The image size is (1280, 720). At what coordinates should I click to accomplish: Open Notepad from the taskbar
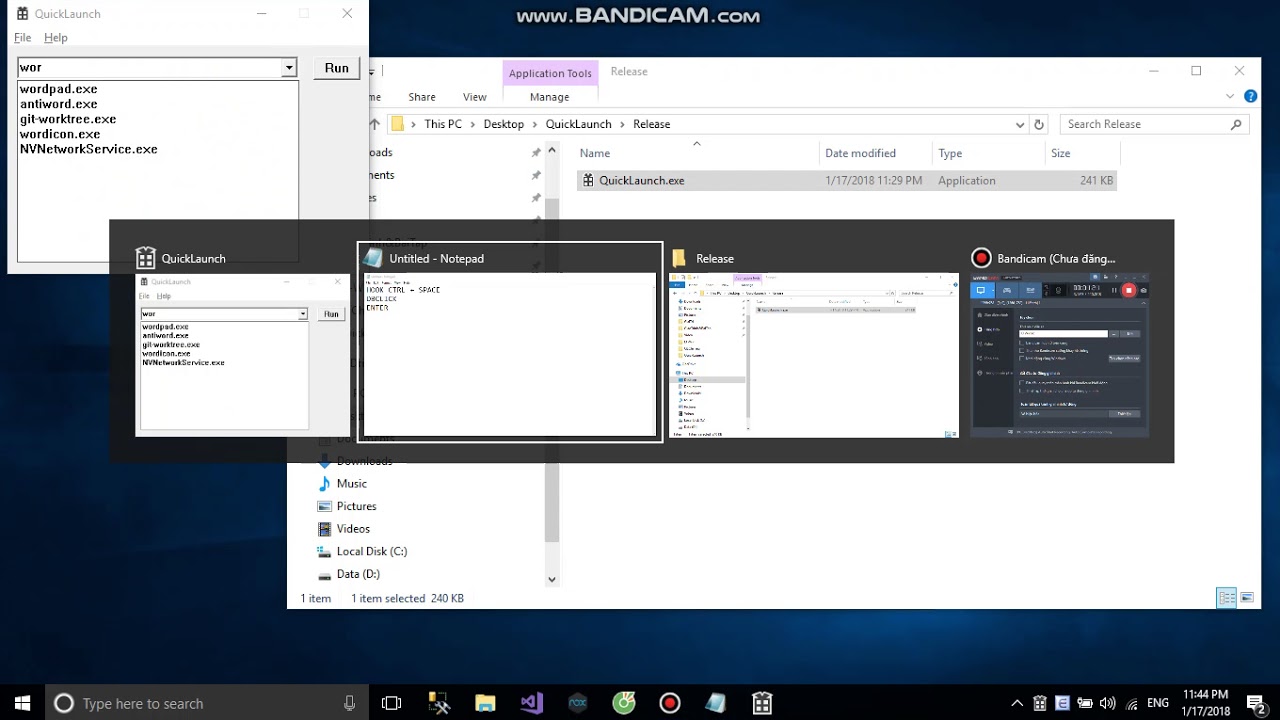(715, 703)
